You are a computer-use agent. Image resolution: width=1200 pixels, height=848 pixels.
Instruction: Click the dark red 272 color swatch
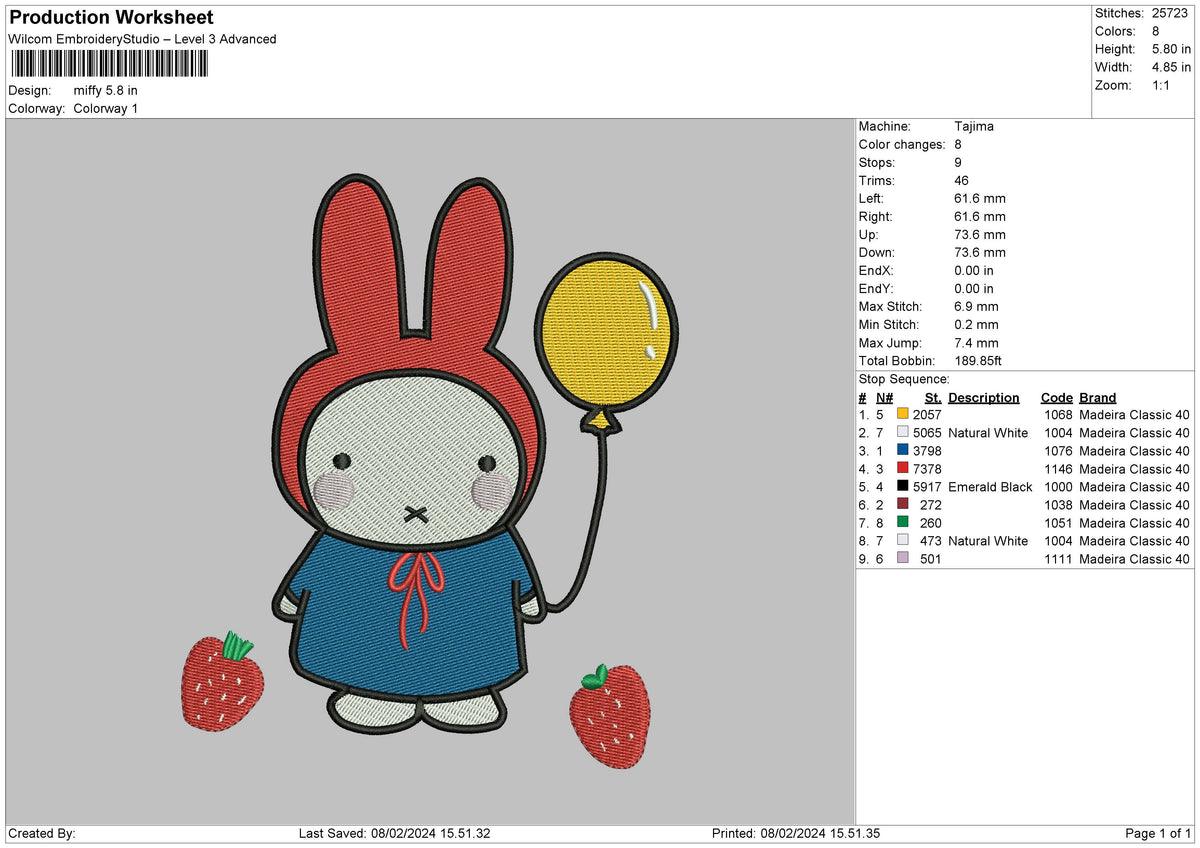coord(903,505)
